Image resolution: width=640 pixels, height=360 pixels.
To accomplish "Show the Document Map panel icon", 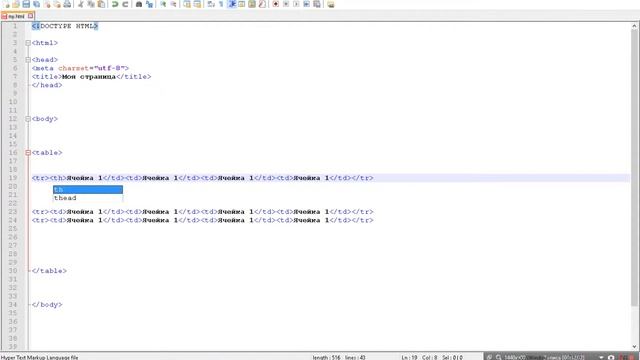I will tap(252, 4).
